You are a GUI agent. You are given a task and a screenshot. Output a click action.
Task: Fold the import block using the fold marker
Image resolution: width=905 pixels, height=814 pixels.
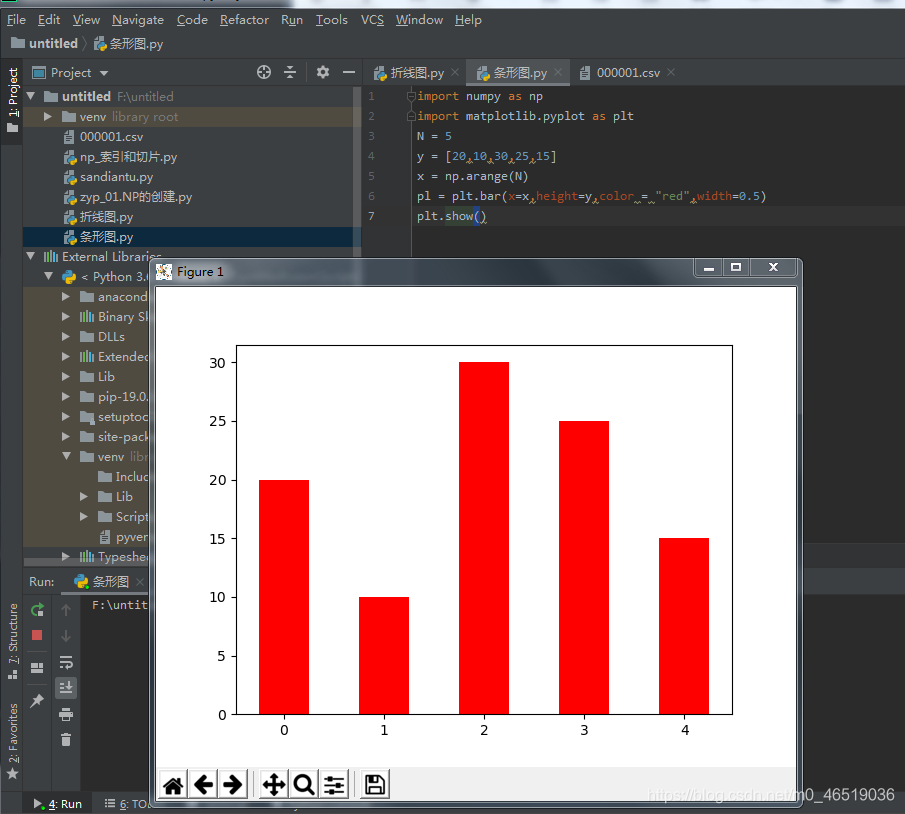click(411, 96)
